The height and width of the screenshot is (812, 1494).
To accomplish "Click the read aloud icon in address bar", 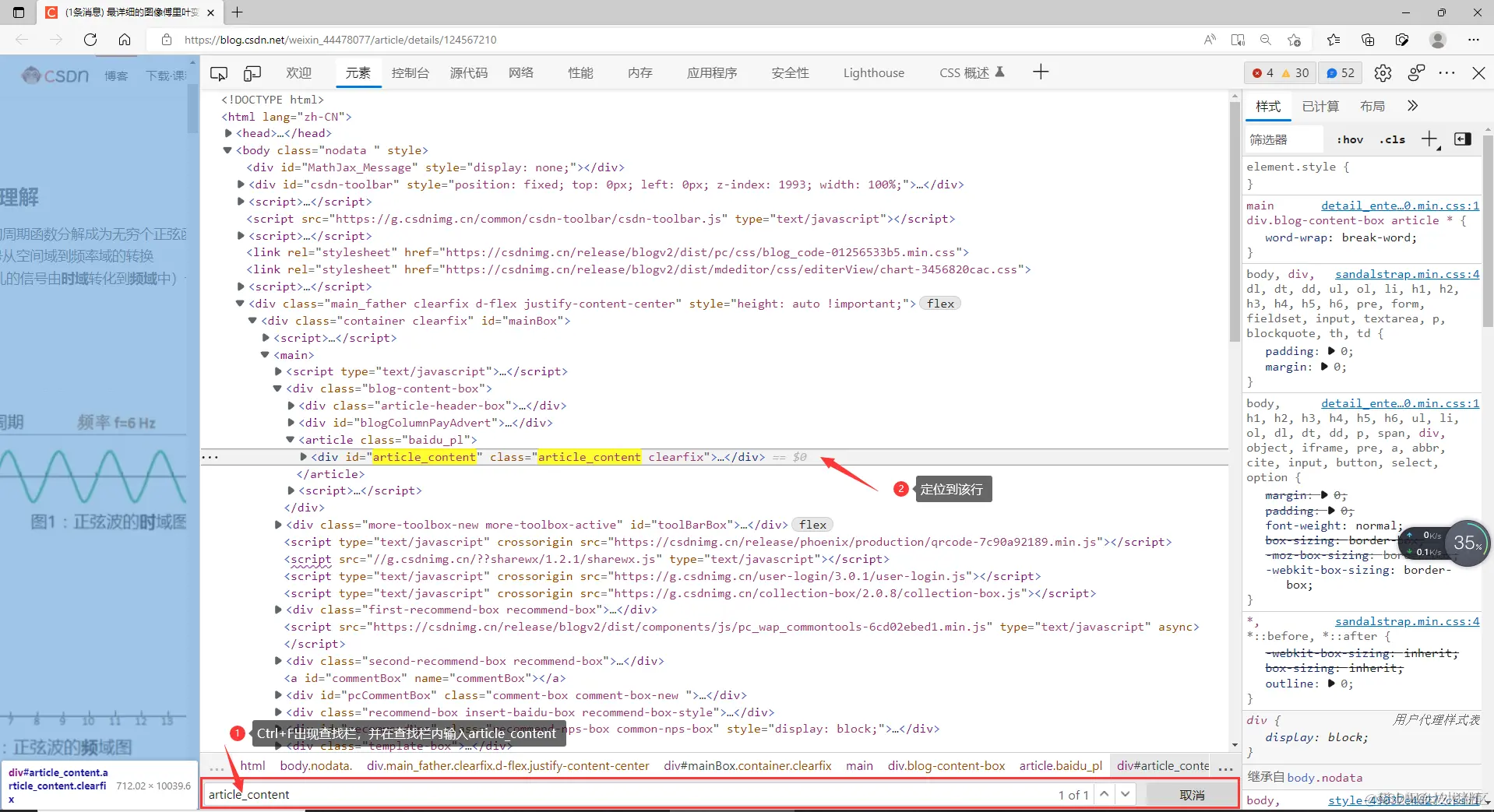I will tap(1210, 40).
